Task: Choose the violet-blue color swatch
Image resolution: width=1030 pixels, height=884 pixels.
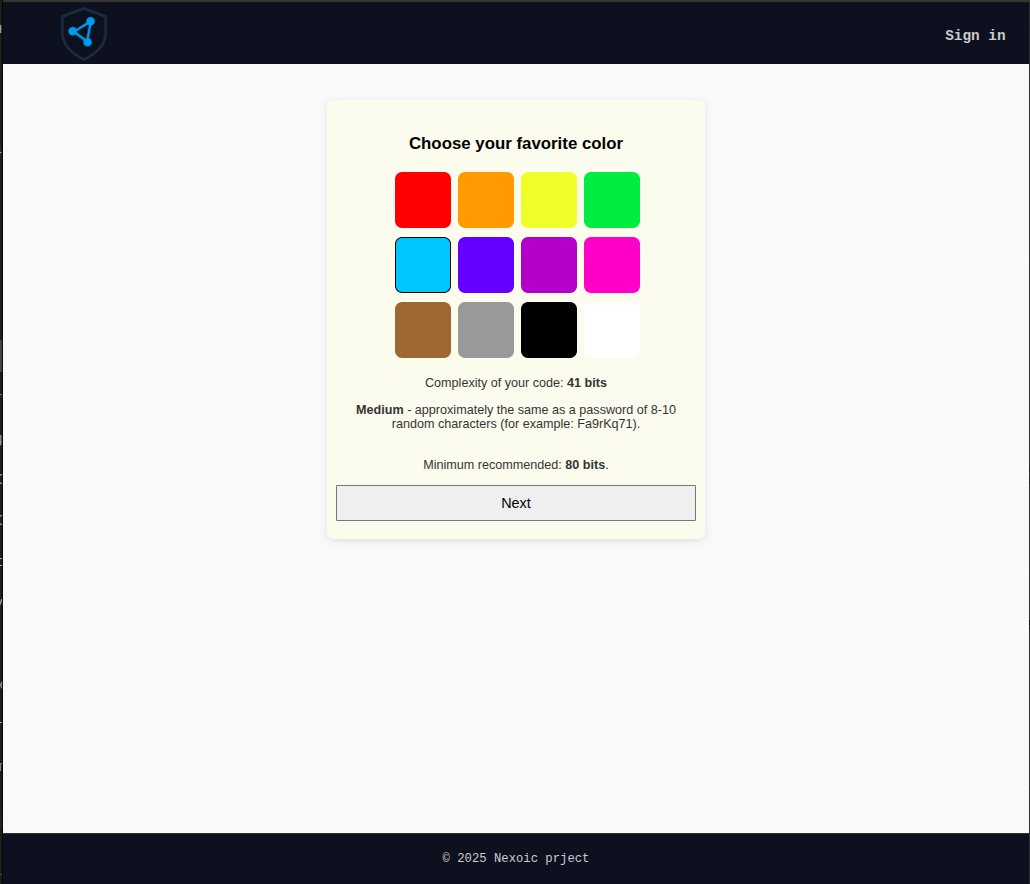Action: point(486,265)
